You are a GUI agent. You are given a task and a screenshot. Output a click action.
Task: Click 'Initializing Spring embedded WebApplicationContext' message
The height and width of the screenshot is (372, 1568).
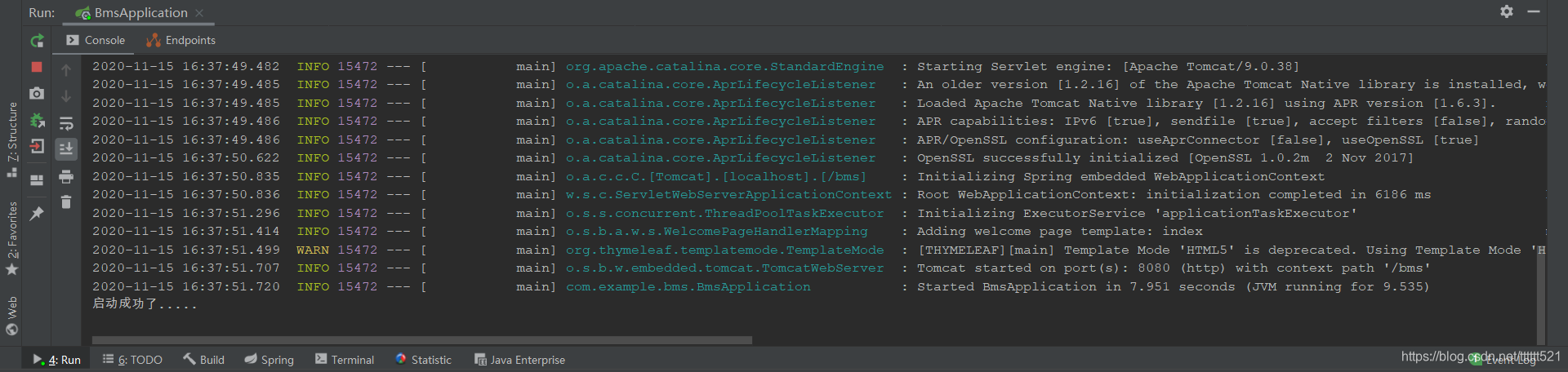[1120, 177]
